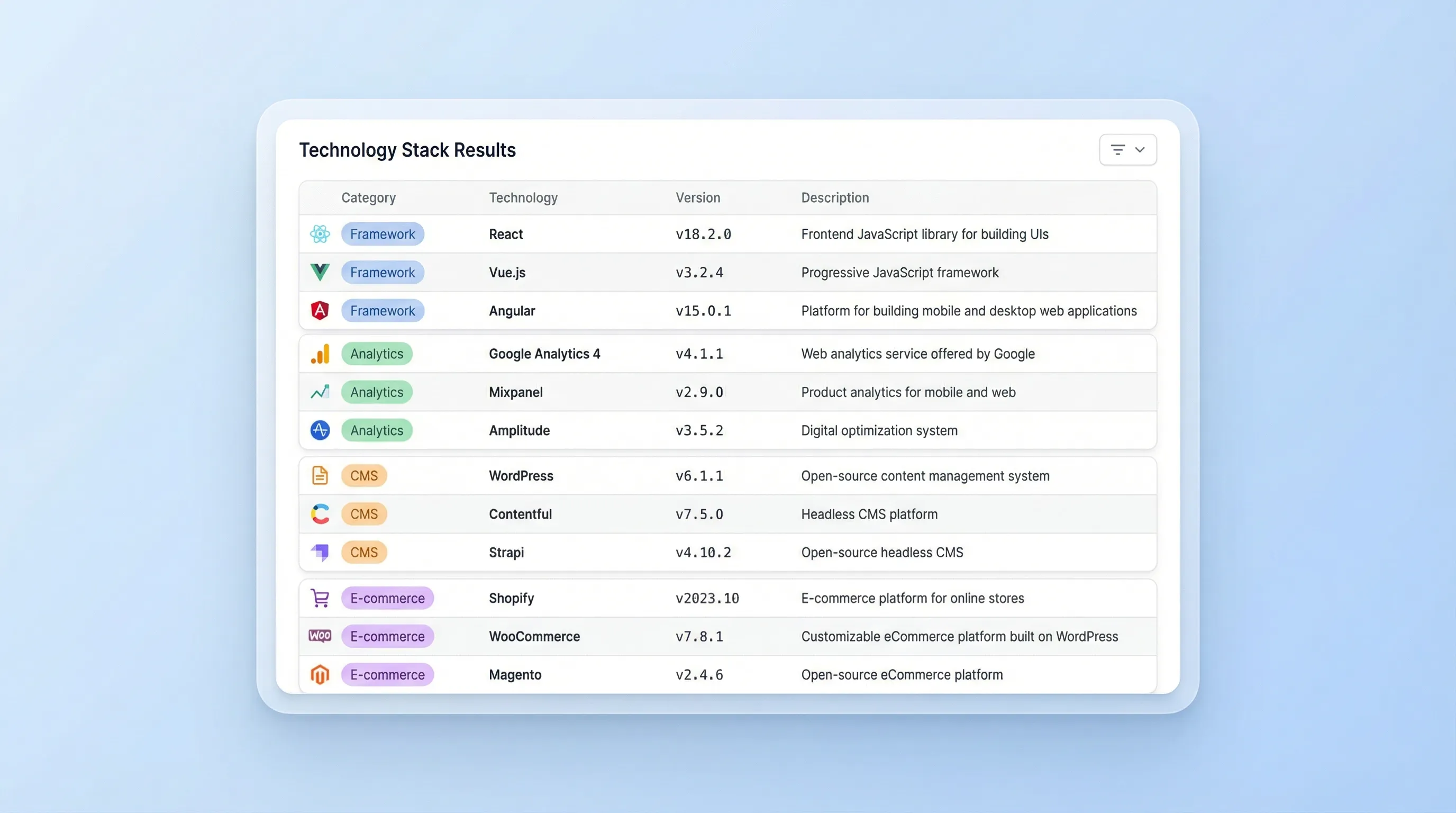Click the Amplitude blue circle icon
Viewport: 1456px width, 813px height.
coord(320,430)
